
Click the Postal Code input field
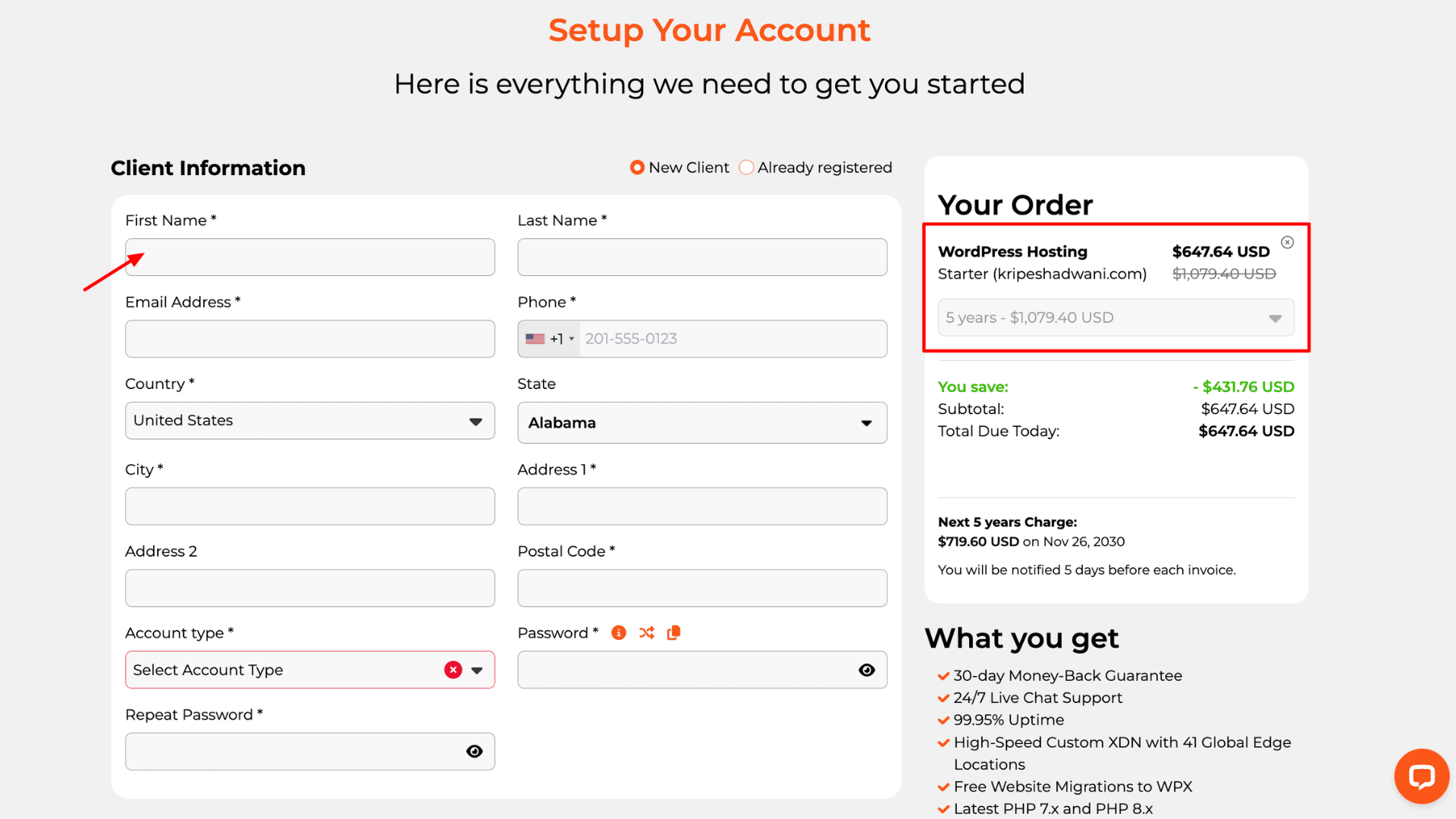pos(701,588)
